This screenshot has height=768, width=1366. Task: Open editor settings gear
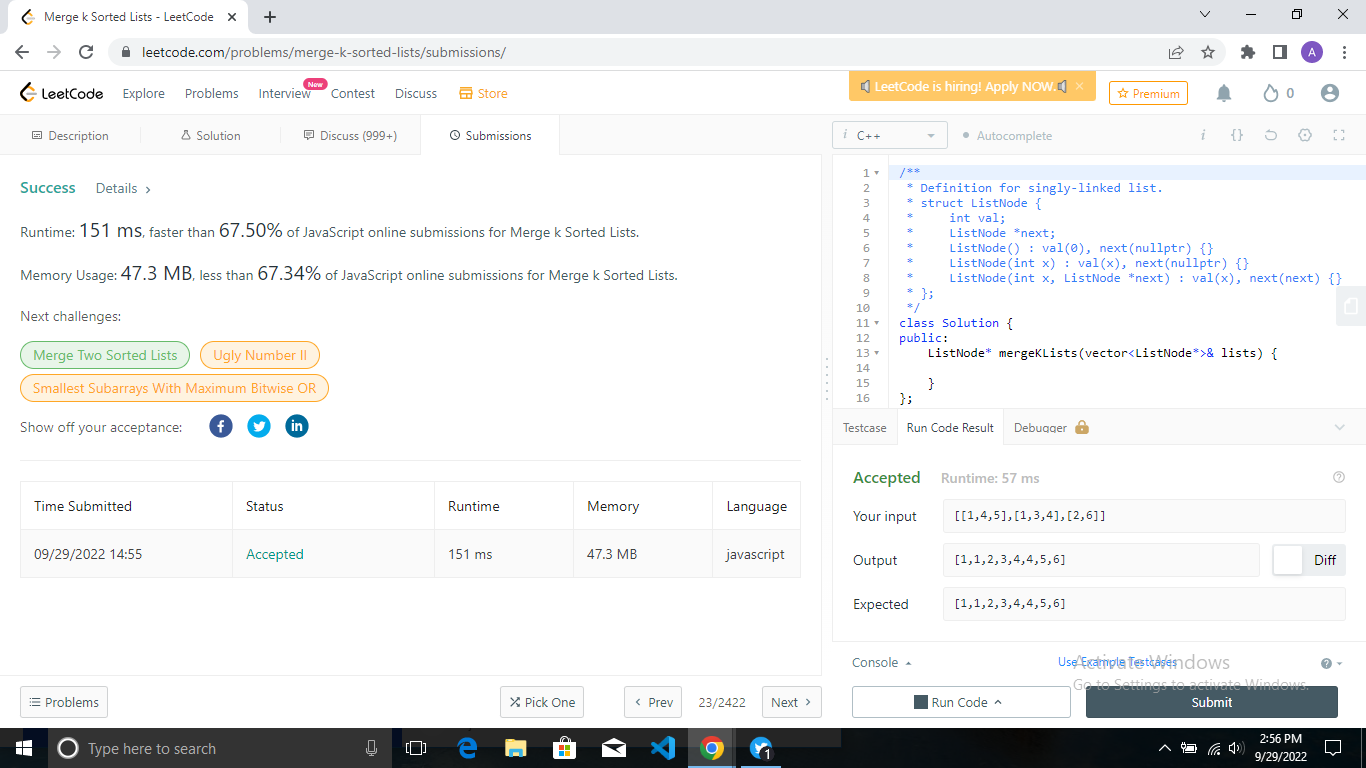[x=1305, y=135]
